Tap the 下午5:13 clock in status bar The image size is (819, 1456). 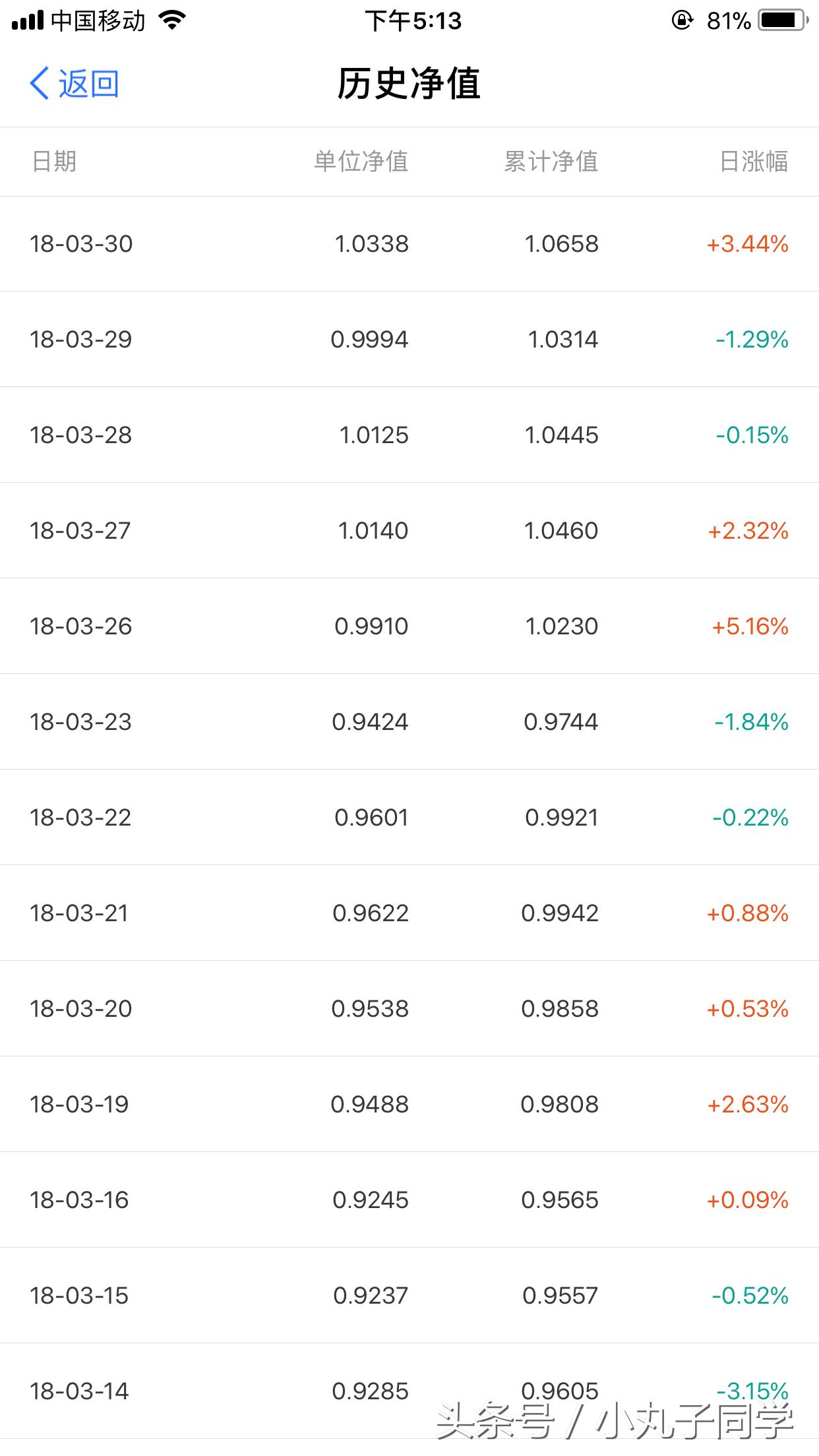[x=413, y=21]
